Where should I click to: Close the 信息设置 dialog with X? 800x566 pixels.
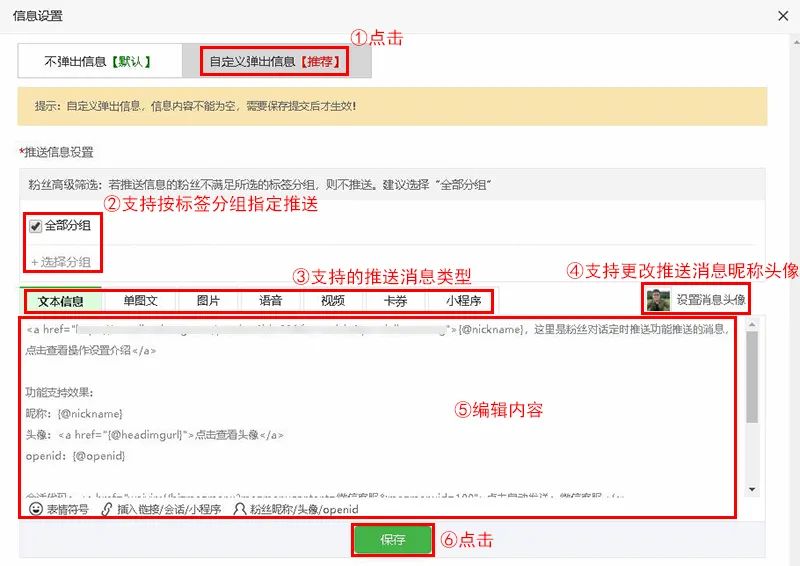point(783,16)
